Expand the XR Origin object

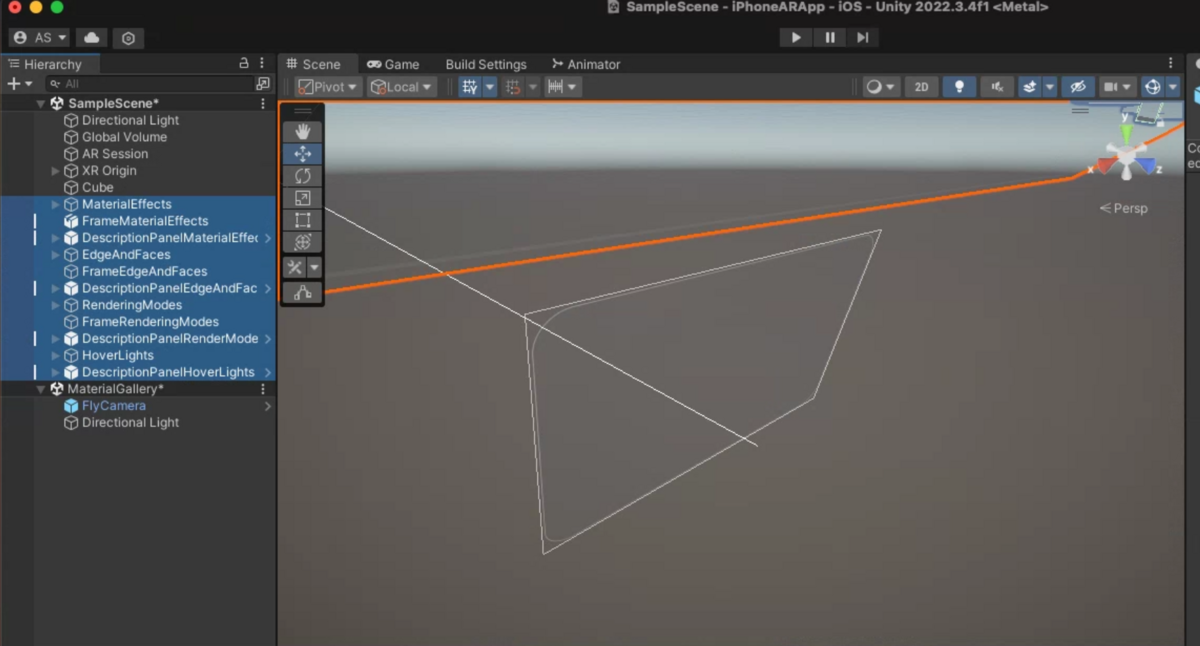[x=56, y=171]
